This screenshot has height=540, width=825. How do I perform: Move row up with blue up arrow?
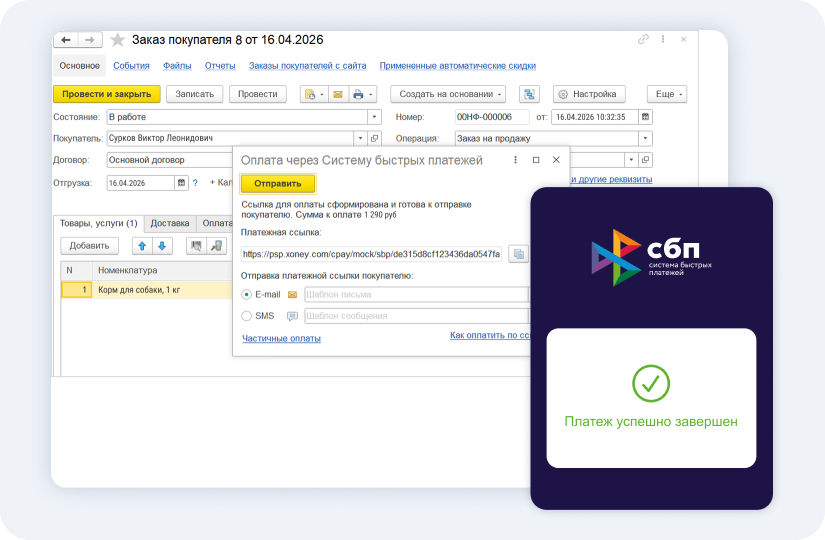(x=142, y=246)
